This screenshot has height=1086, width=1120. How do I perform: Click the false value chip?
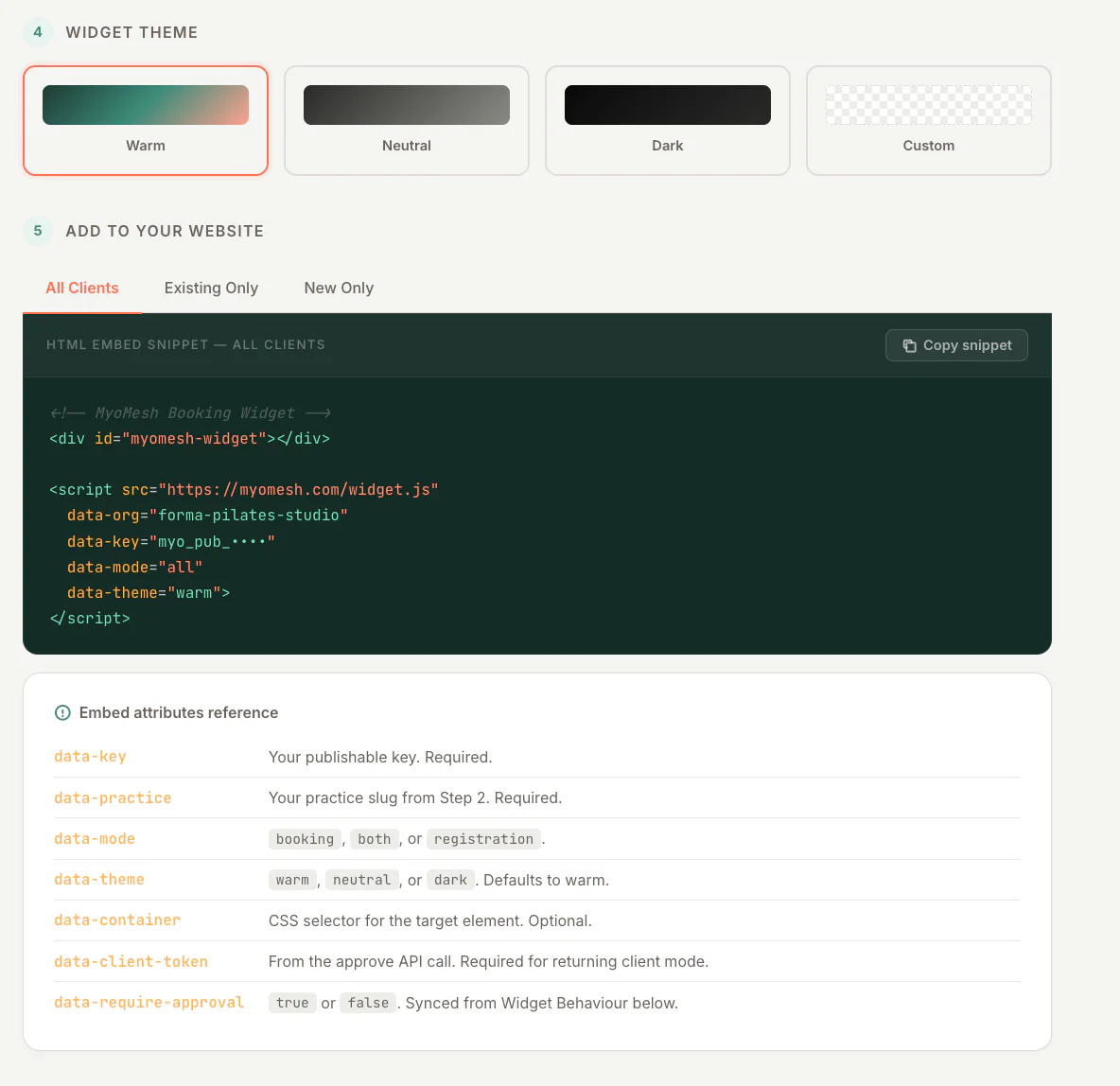tap(368, 1003)
